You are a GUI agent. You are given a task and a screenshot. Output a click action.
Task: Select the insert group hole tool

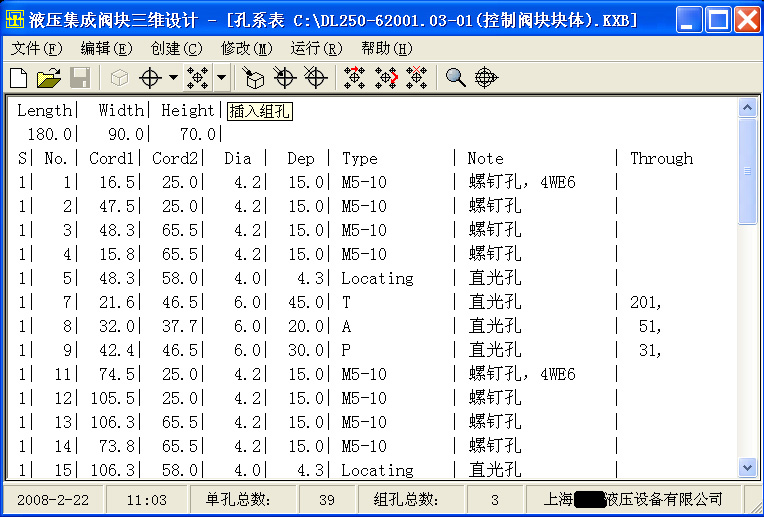click(197, 78)
